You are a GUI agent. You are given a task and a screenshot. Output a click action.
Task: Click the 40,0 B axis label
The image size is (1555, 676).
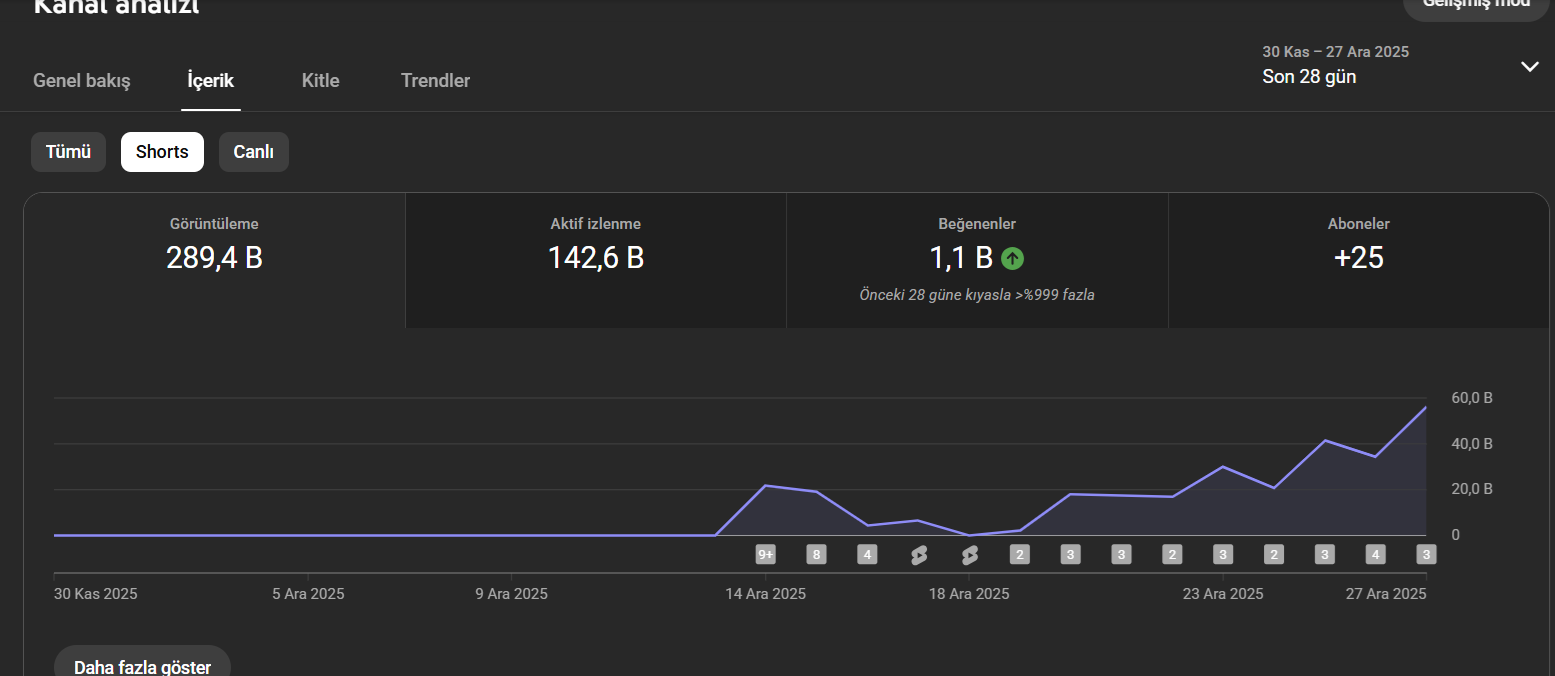point(1472,444)
